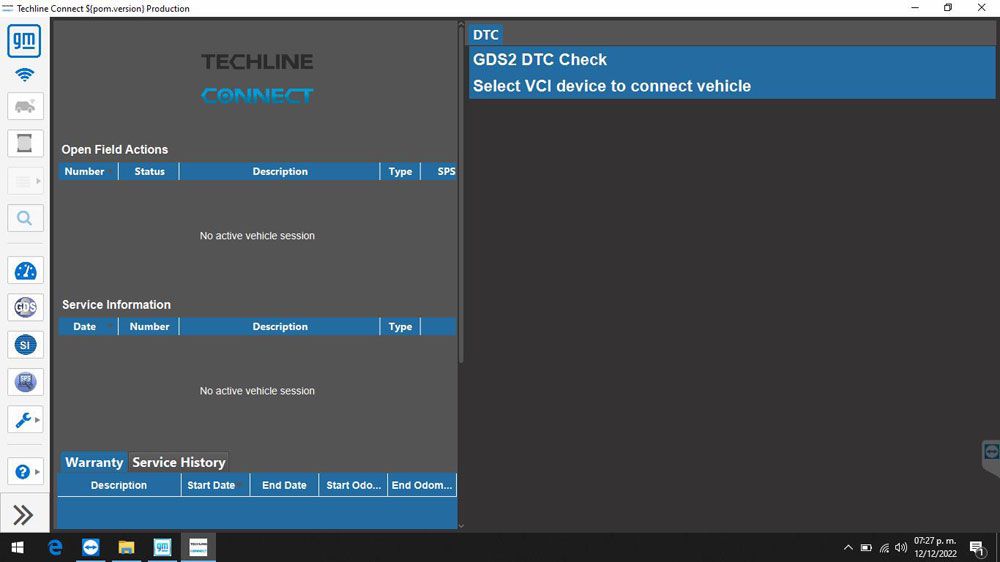Open the dashboard gauge icon
1000x562 pixels.
tap(25, 271)
